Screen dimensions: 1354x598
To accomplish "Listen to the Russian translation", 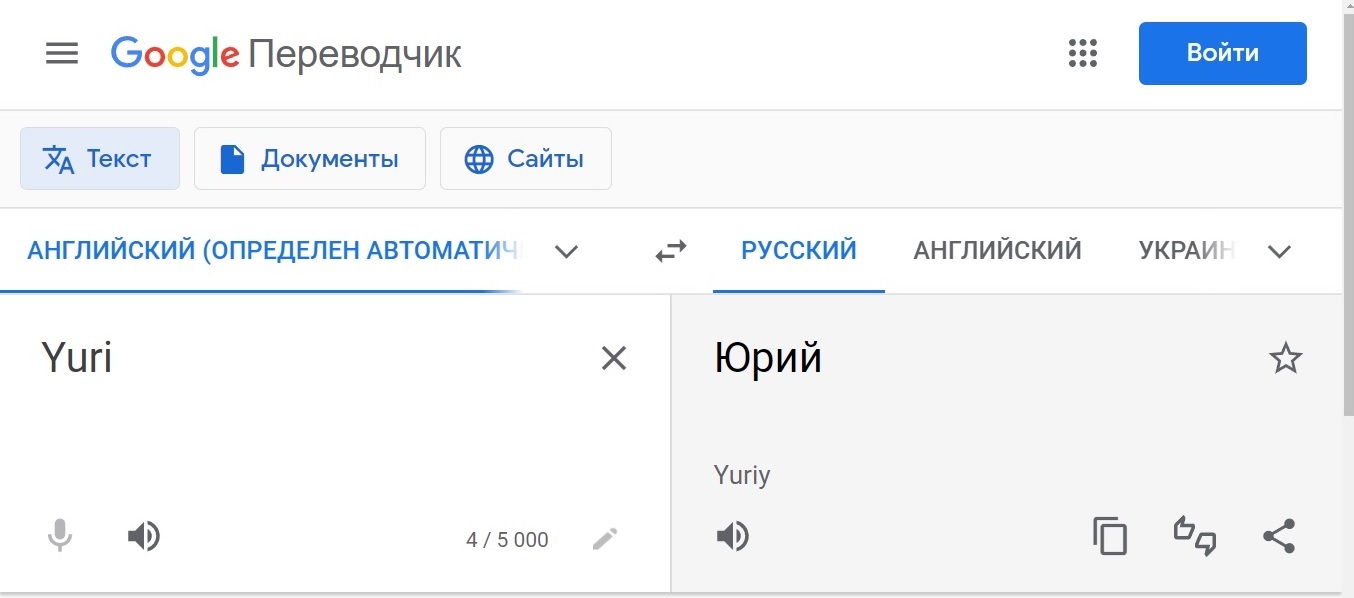I will click(733, 537).
